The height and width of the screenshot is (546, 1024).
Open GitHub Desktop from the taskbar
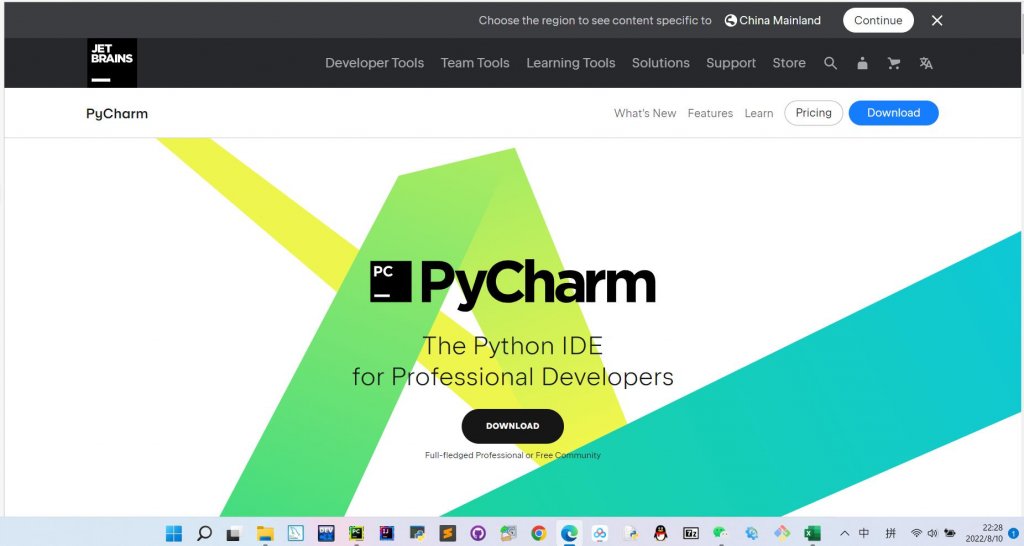click(x=478, y=534)
